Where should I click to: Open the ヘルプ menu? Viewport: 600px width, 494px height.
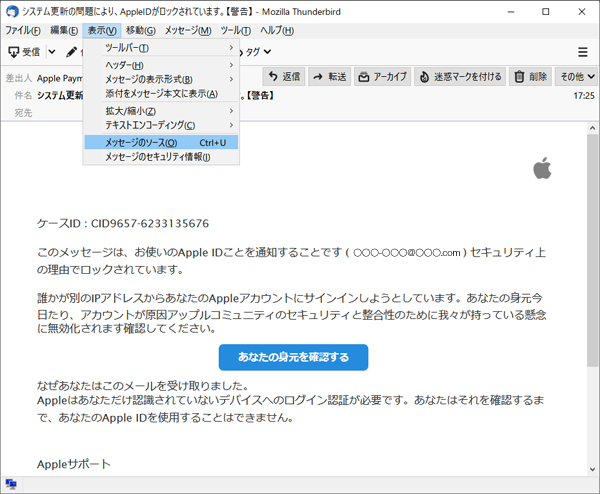click(277, 31)
